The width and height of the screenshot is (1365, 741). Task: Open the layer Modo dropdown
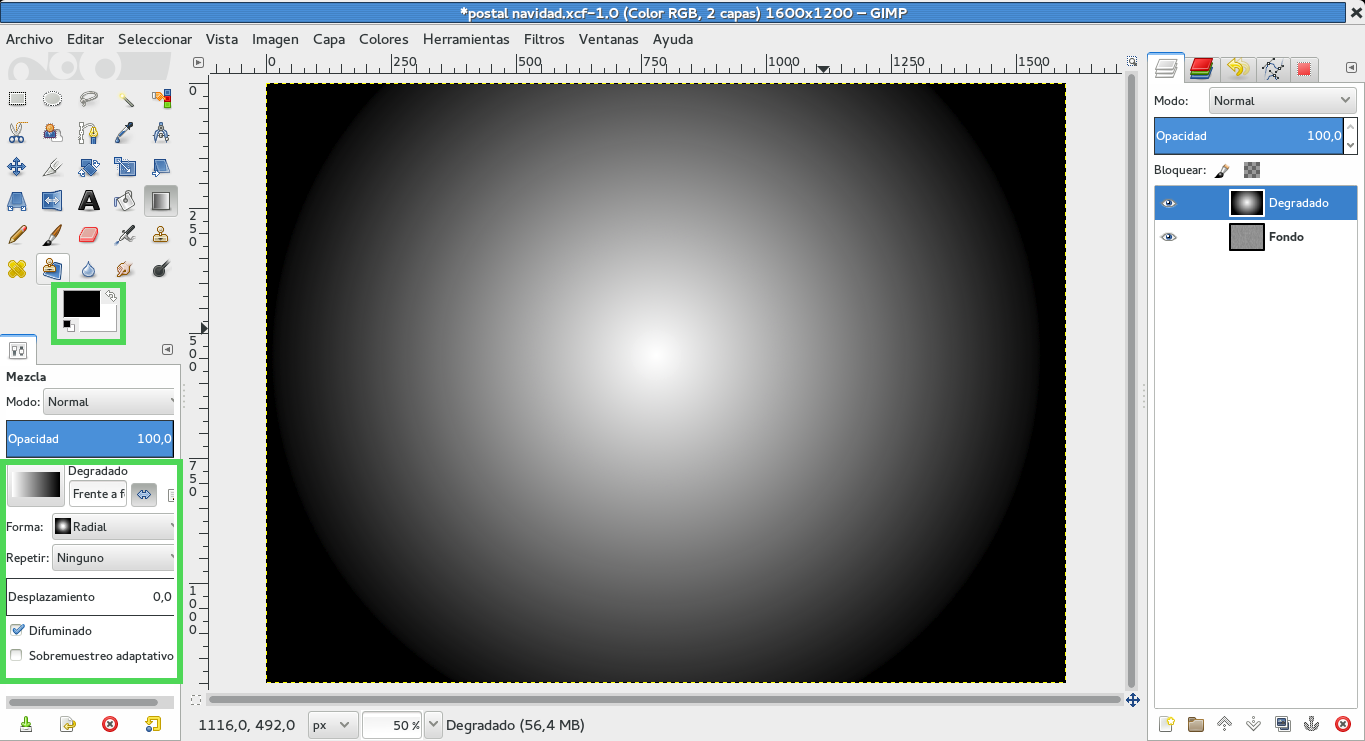(x=1281, y=100)
